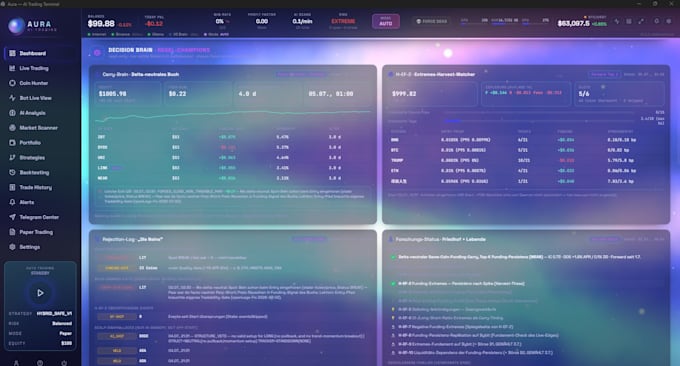680x366 pixels.
Task: Click the power icon at the sidebar bottom
Action: coord(64,363)
